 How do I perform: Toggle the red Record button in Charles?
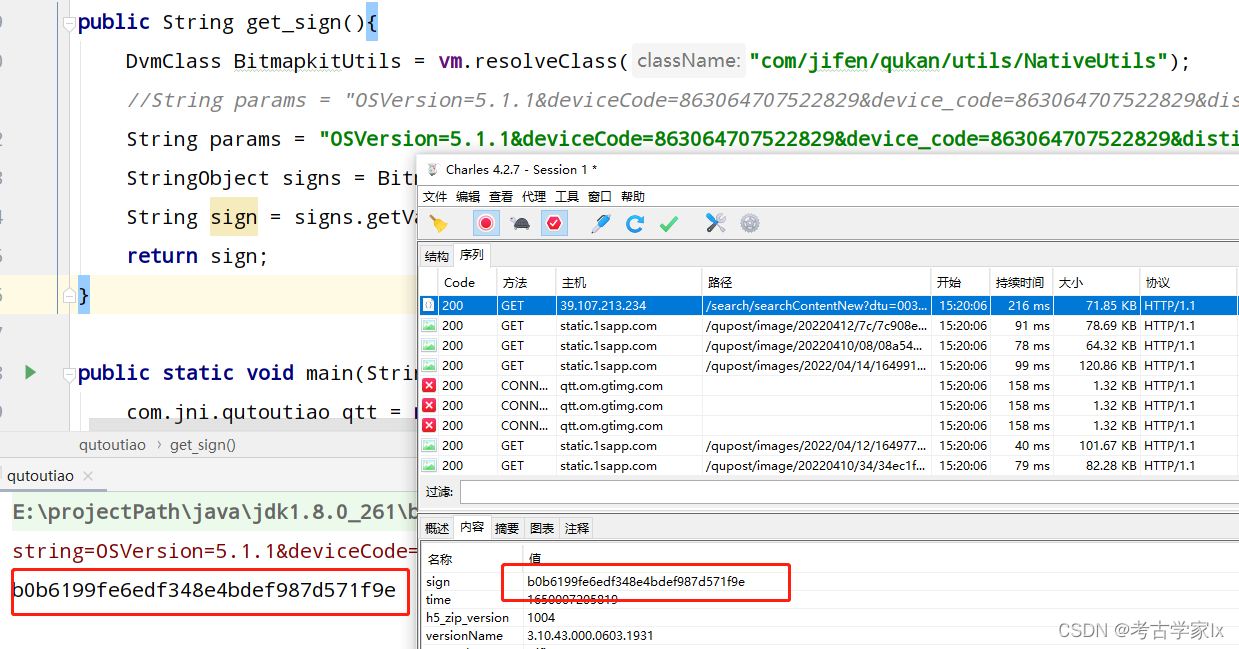(x=486, y=224)
